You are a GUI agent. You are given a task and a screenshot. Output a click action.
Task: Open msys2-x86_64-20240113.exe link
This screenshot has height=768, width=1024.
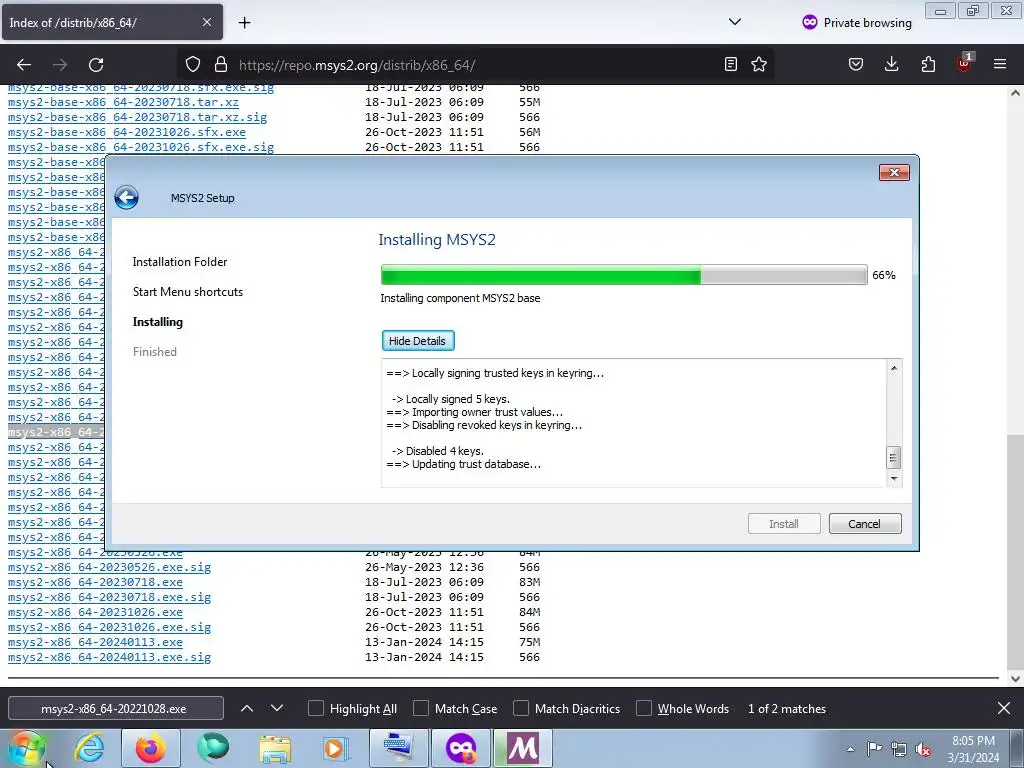coord(95,642)
